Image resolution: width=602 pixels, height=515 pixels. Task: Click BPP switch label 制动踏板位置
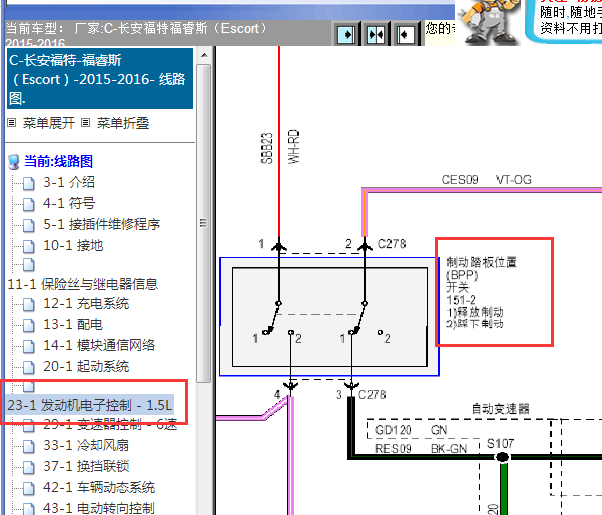pyautogui.click(x=481, y=262)
